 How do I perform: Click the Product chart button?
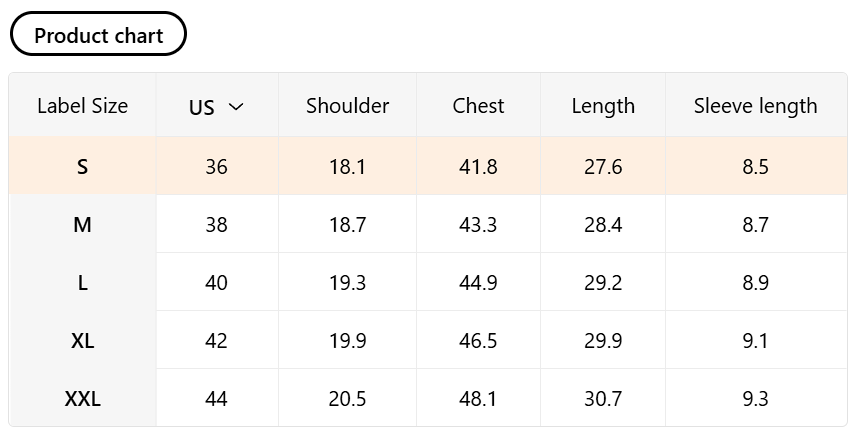click(98, 35)
